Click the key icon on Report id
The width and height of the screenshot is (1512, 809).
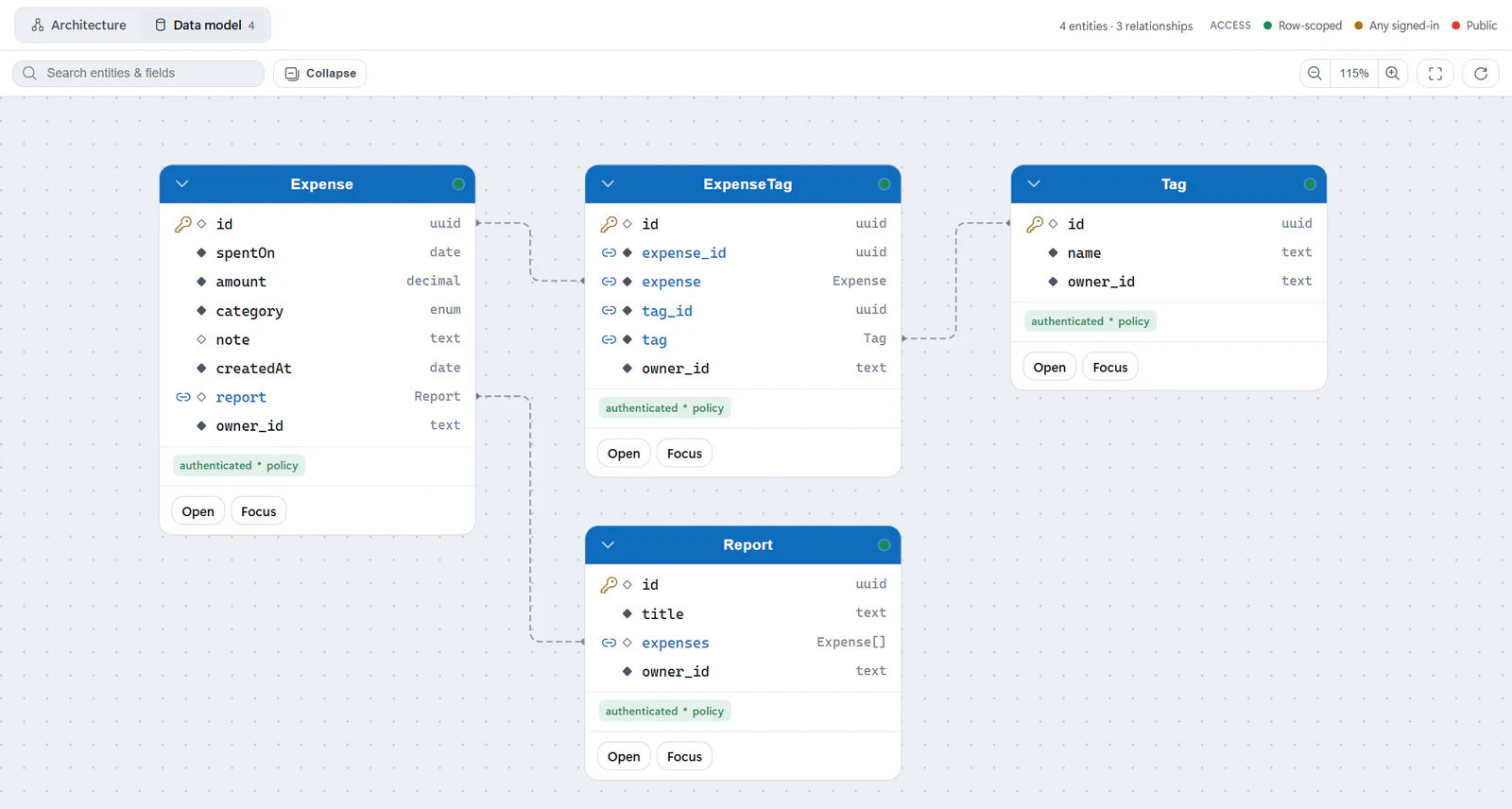610,585
